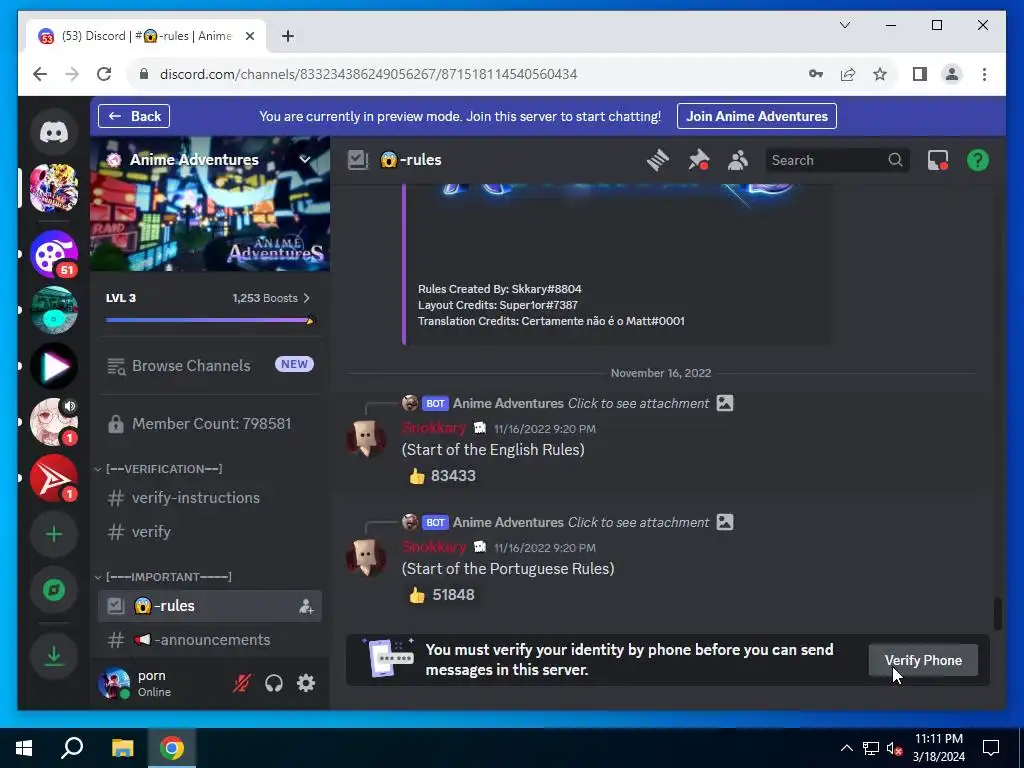Click attachment image icon above English Rules message

click(725, 403)
